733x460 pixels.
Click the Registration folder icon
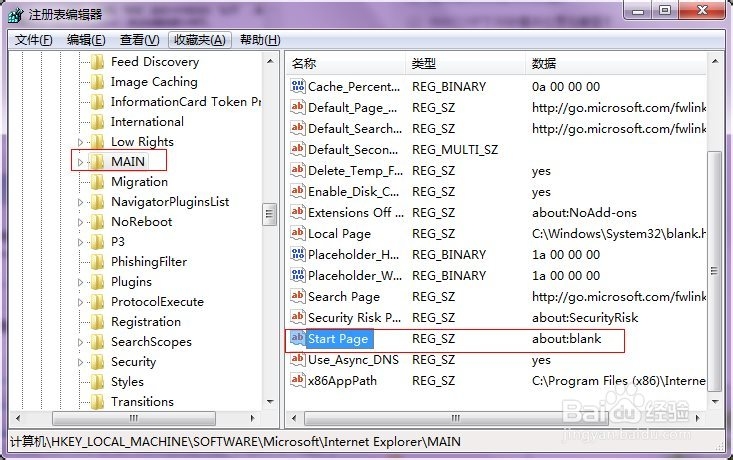point(97,322)
